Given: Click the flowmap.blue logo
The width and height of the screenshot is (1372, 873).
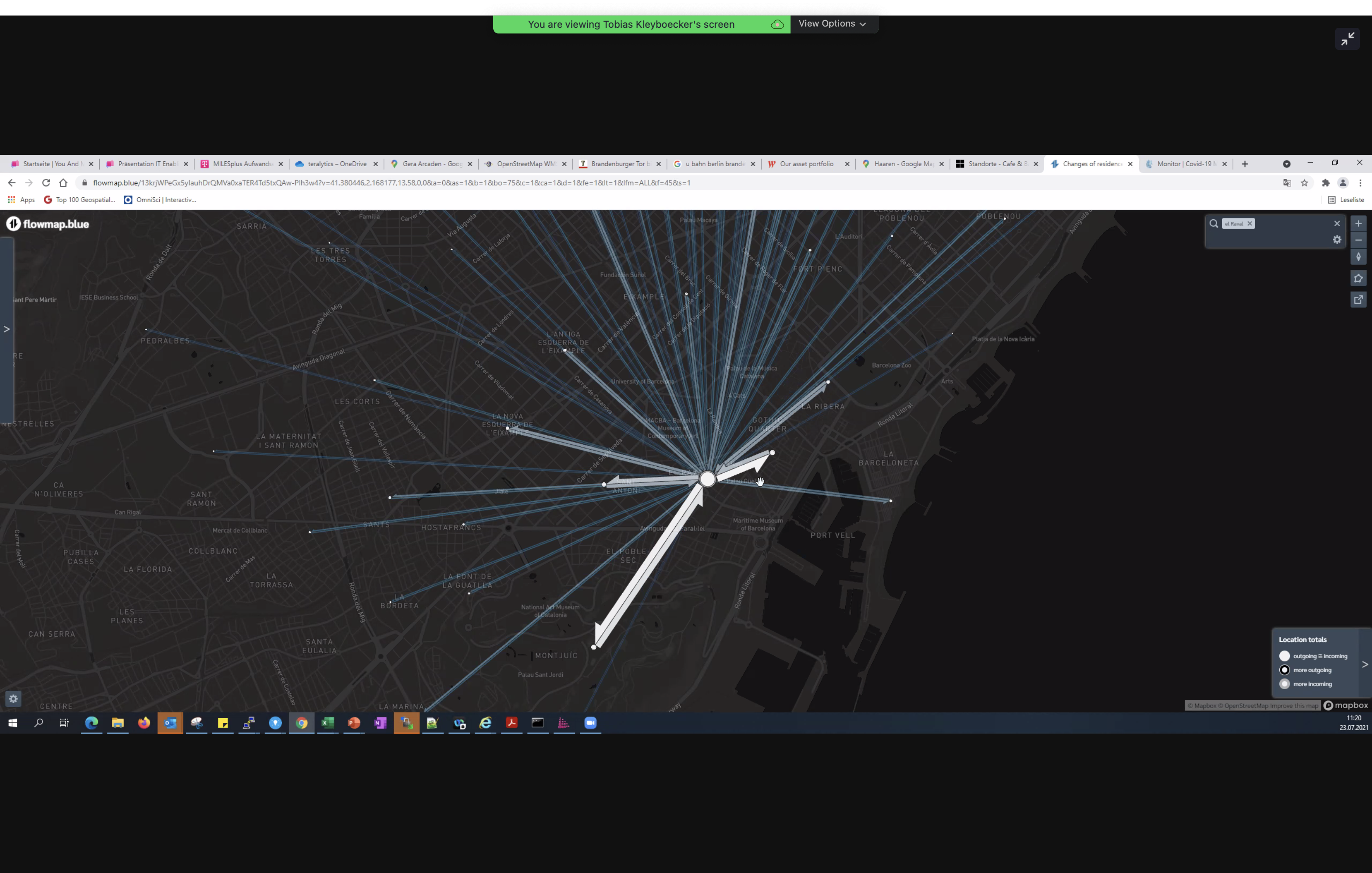Looking at the screenshot, I should [x=48, y=224].
